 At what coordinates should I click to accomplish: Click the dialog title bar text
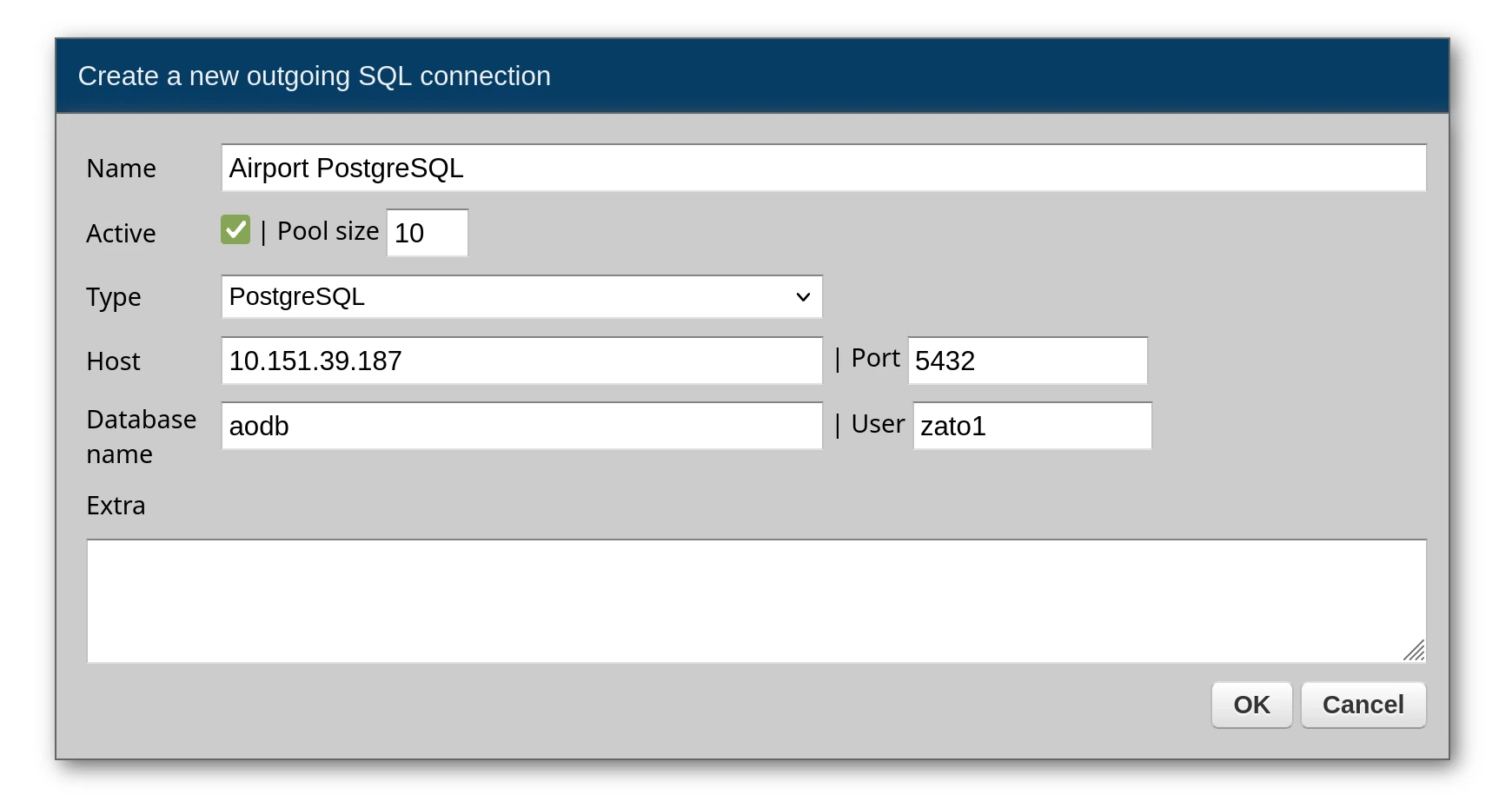(314, 76)
